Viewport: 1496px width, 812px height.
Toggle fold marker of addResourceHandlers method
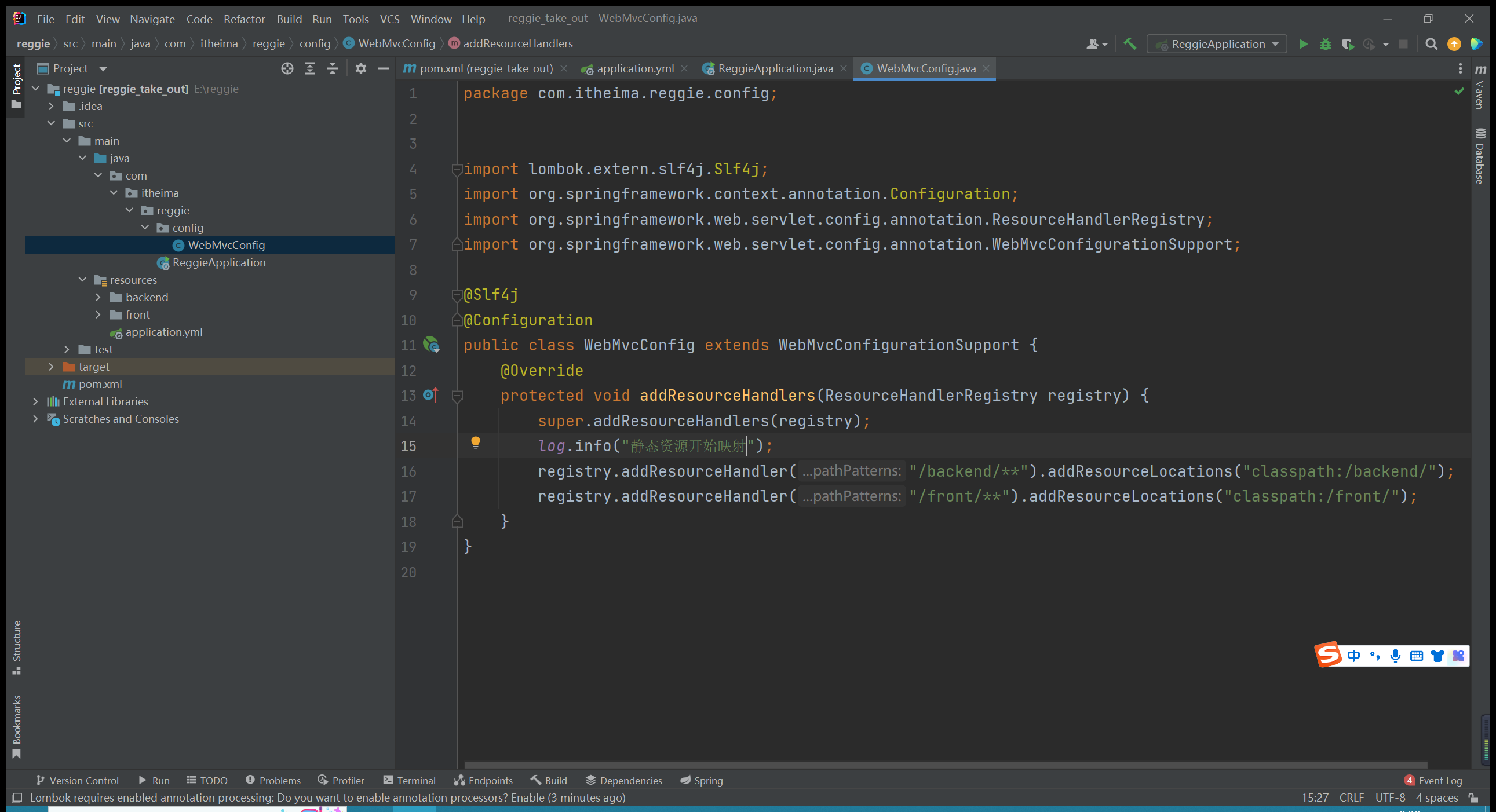[457, 396]
